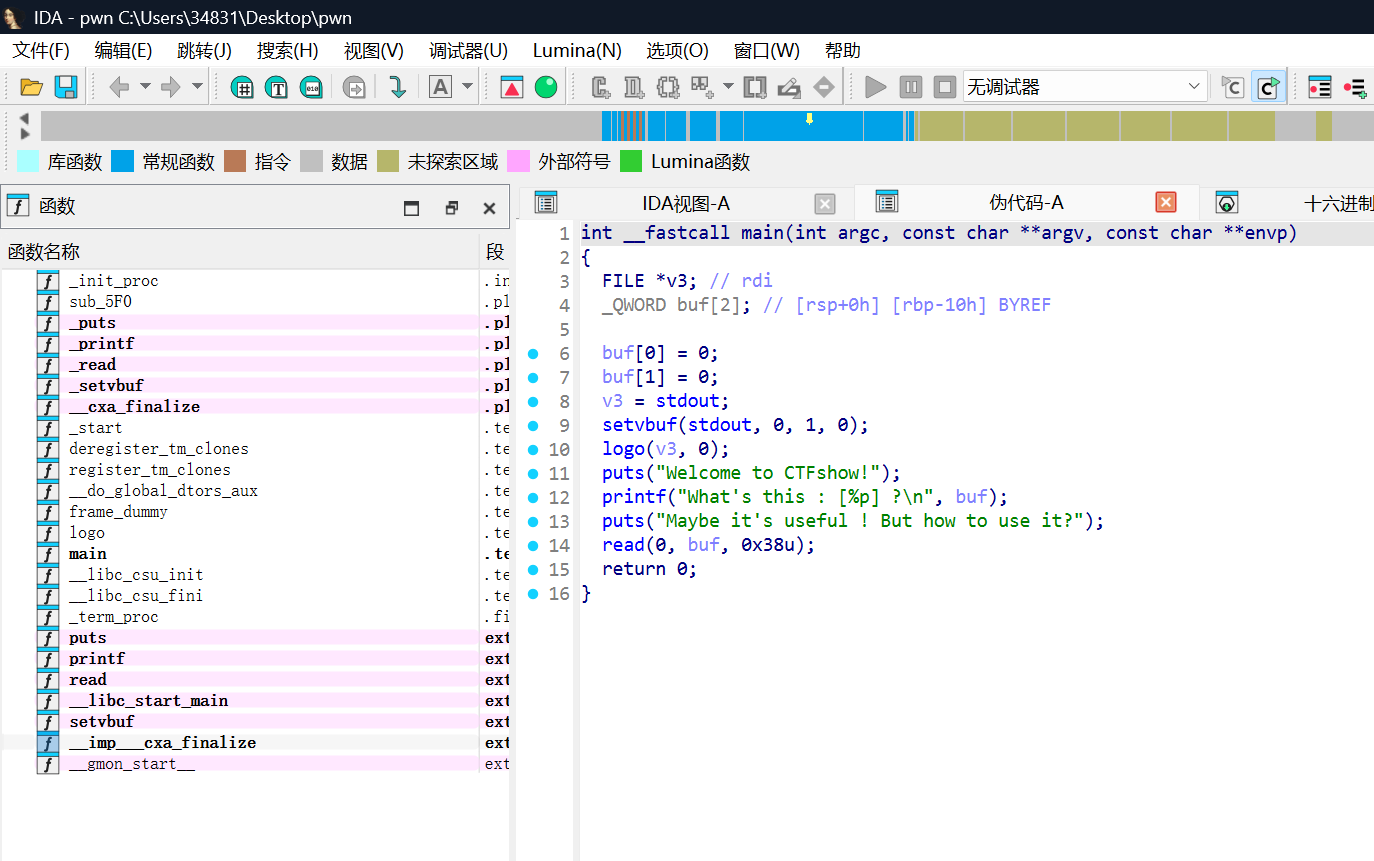Click the gray circle arrow toolbar icon

[x=354, y=87]
